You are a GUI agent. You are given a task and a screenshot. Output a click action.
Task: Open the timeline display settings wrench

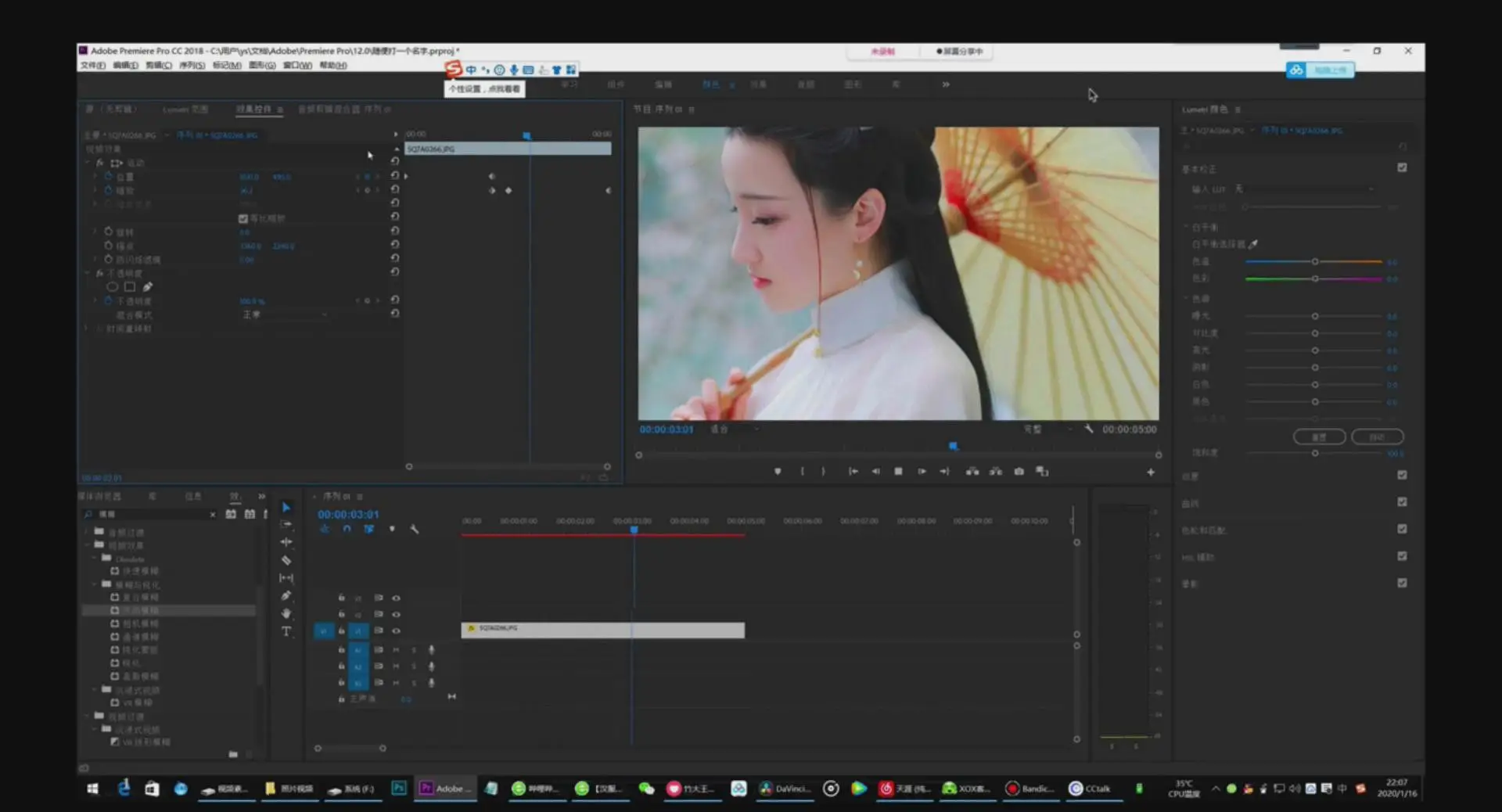tap(415, 530)
